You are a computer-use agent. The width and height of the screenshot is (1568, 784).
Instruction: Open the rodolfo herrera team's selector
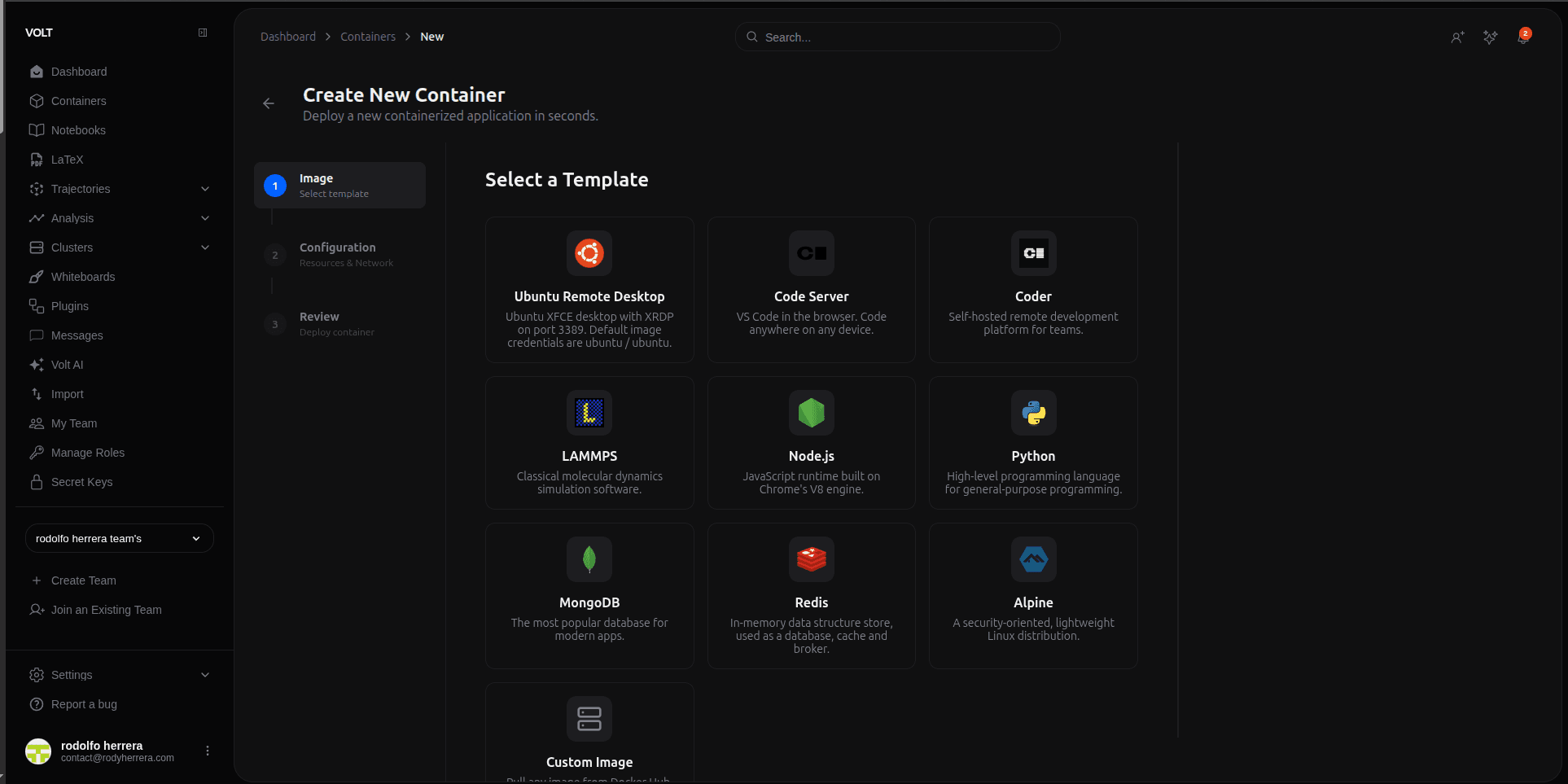[119, 538]
